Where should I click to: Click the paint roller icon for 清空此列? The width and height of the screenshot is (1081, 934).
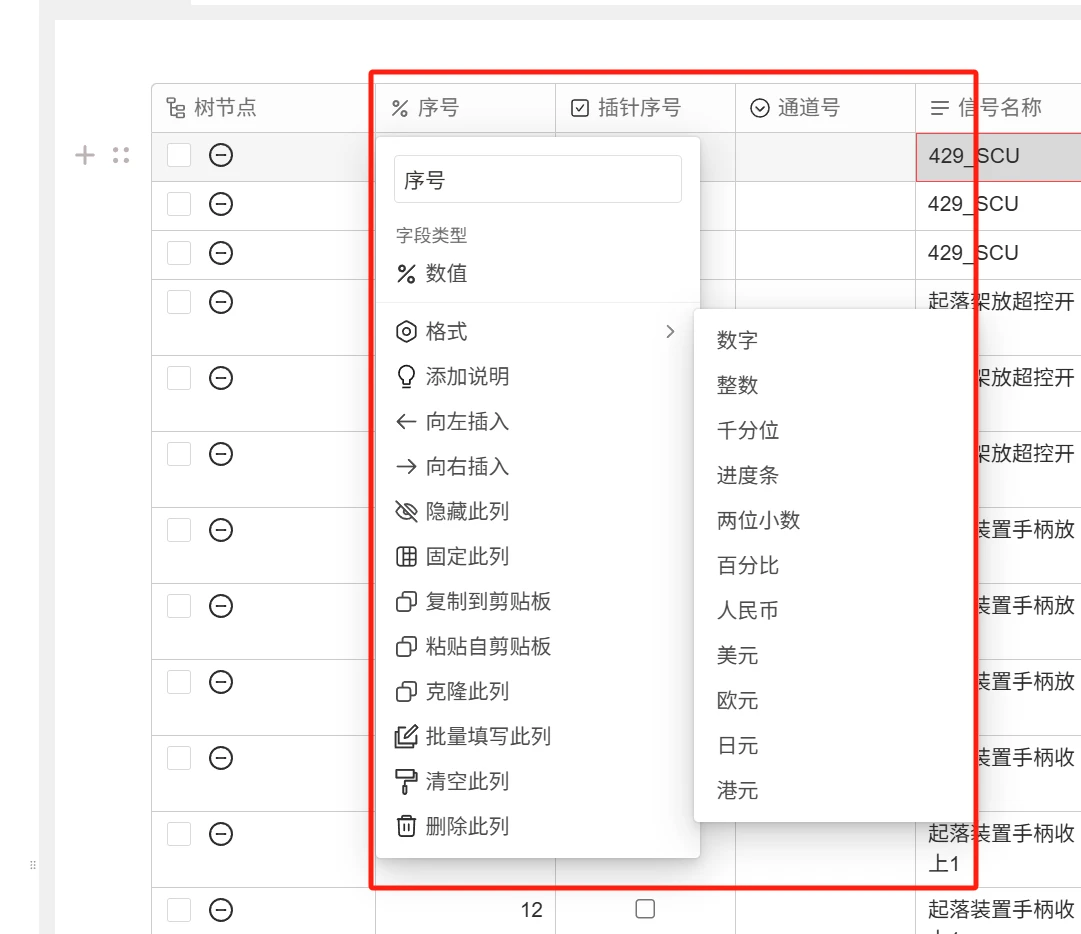click(406, 782)
